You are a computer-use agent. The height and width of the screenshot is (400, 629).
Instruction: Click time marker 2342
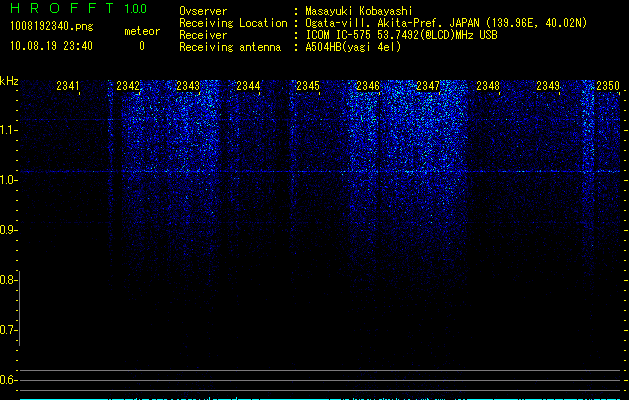pos(128,86)
